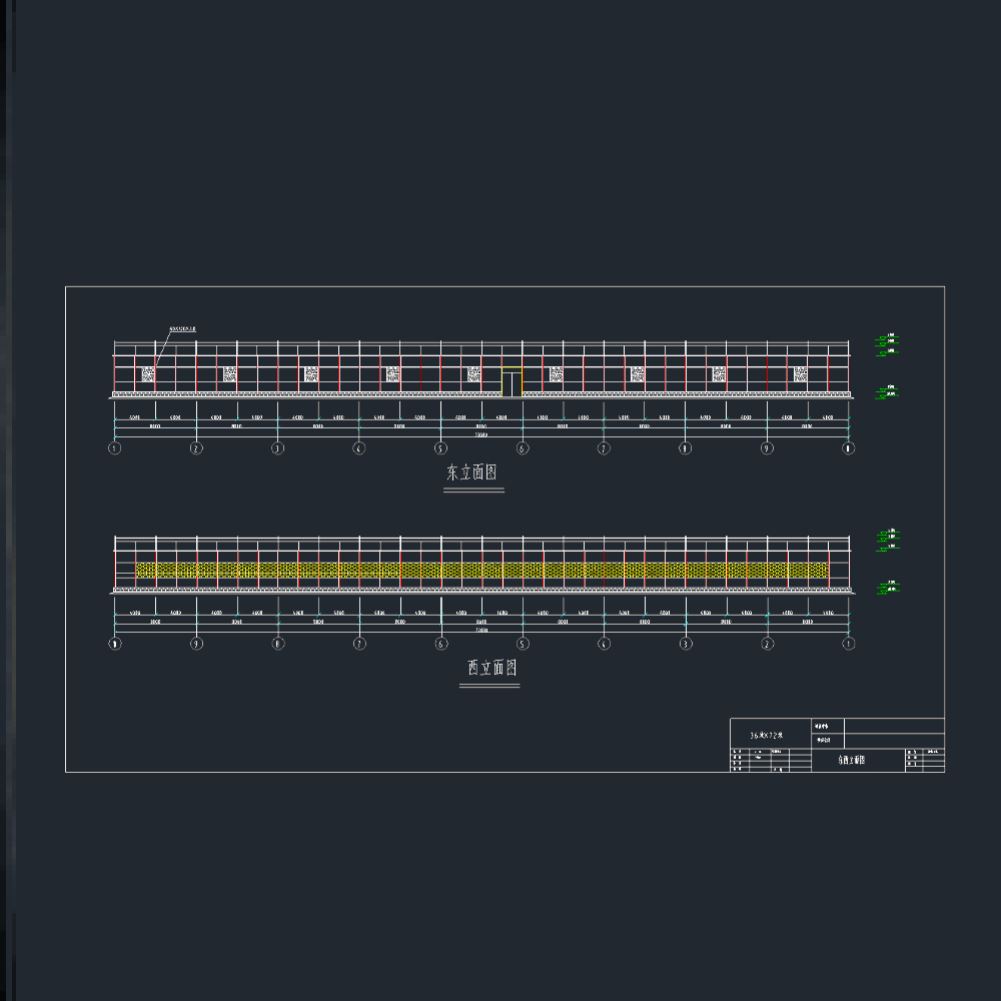This screenshot has width=1001, height=1001.
Task: Pick axis bubble 3 of the east elevation
Action: [x=277, y=448]
